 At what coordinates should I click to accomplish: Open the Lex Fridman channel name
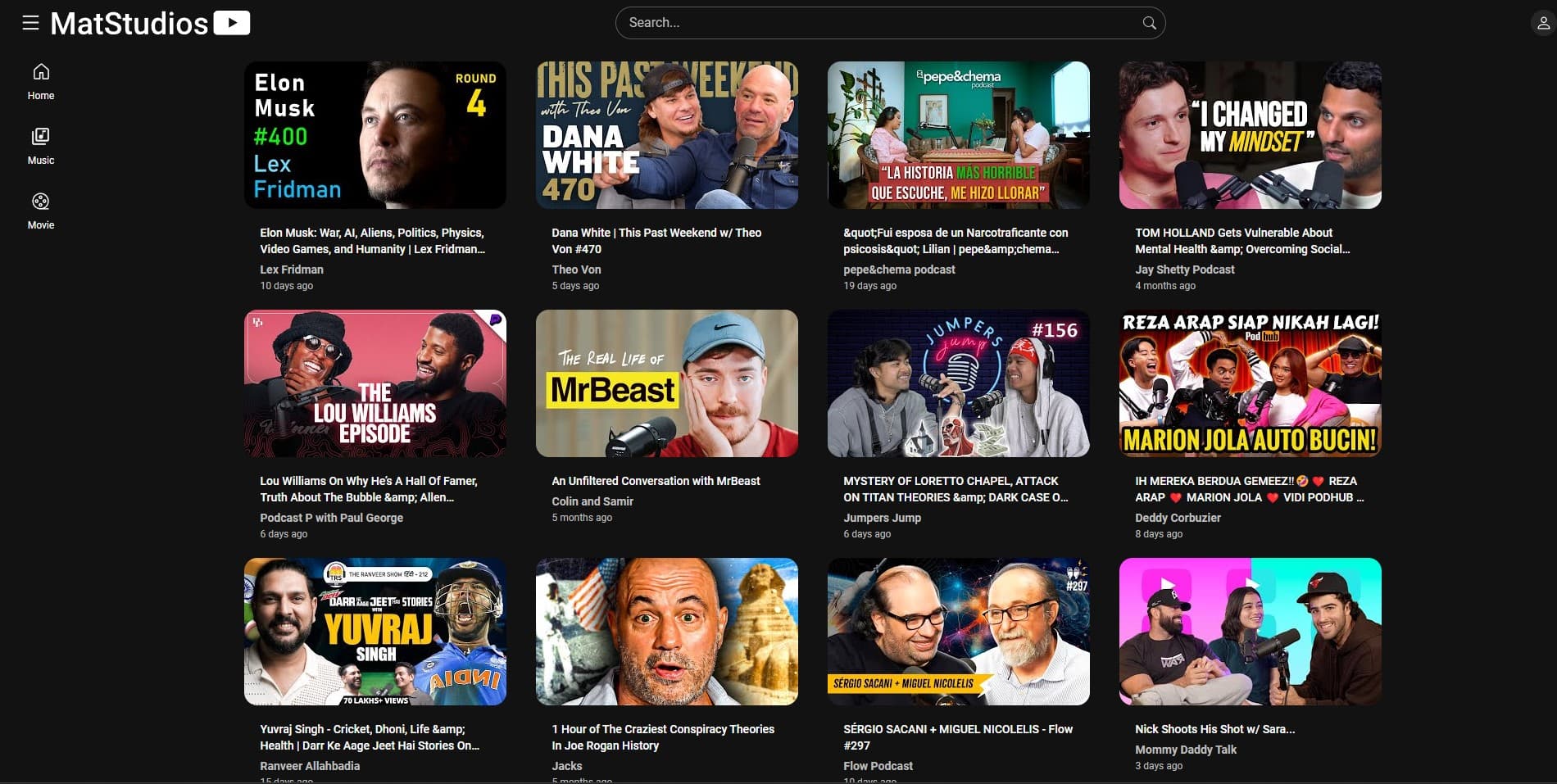click(x=292, y=270)
